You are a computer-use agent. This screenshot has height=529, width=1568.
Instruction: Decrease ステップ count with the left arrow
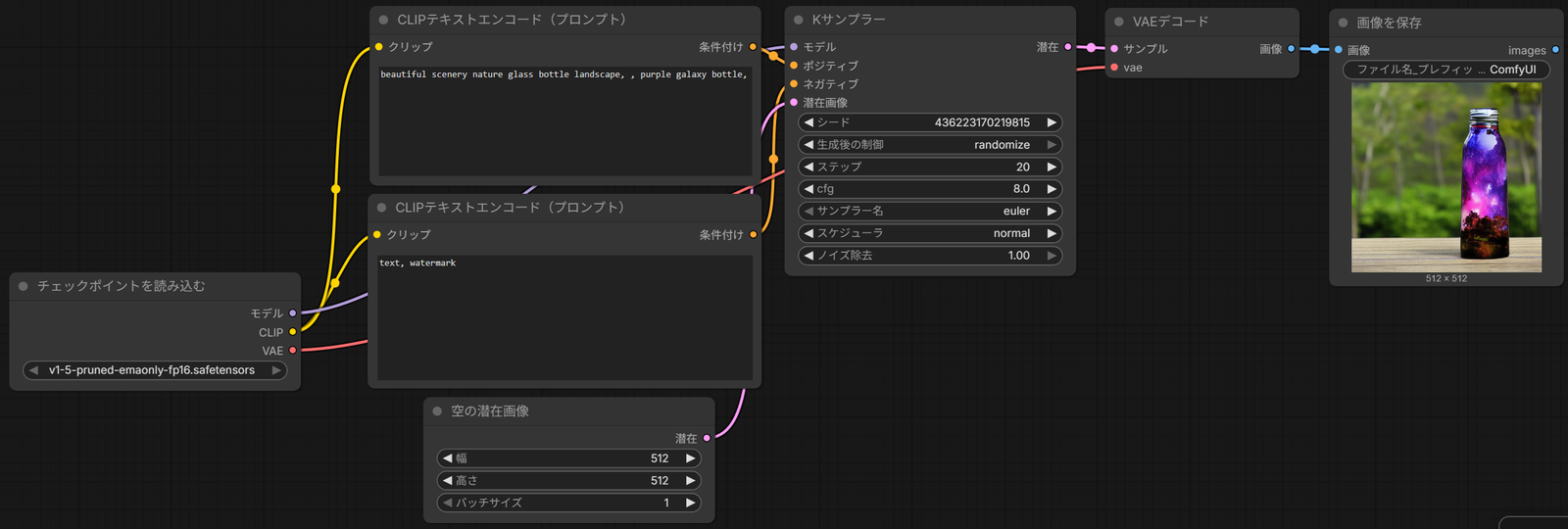coord(808,167)
